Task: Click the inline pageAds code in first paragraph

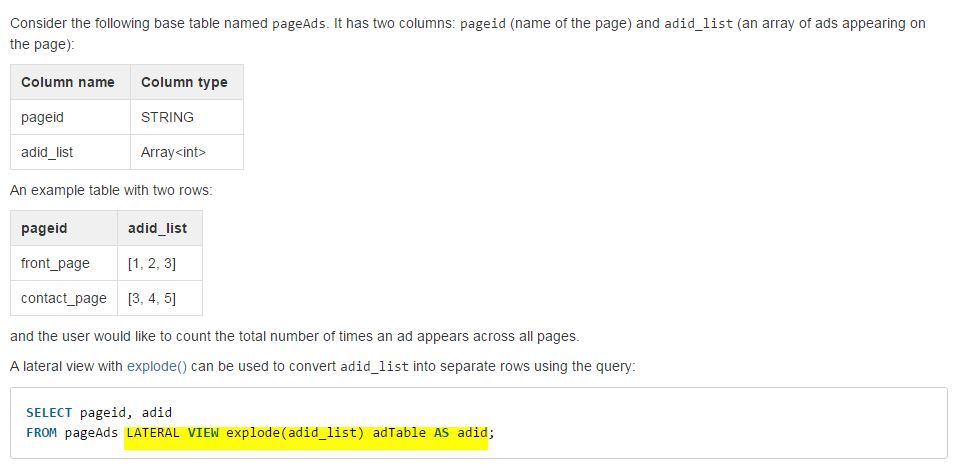Action: [299, 23]
